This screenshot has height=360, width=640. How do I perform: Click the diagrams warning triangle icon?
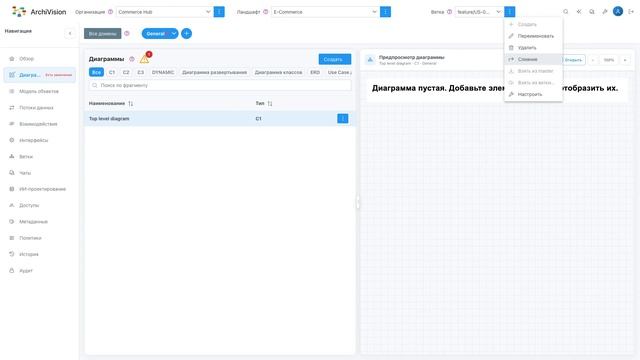[x=145, y=59]
